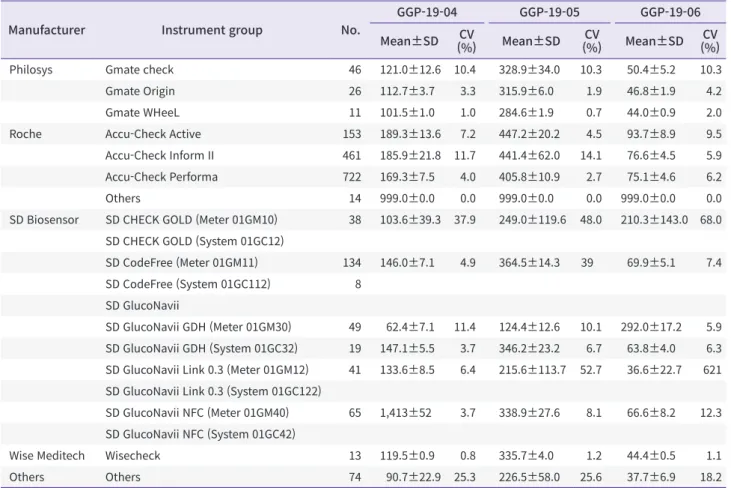Click SD CHECK GOLD (System 01GC12) cell
731x488 pixels.
pyautogui.click(x=194, y=241)
